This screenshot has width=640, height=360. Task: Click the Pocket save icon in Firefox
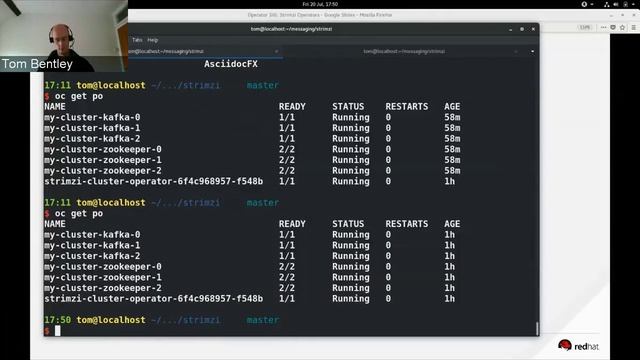[613, 27]
